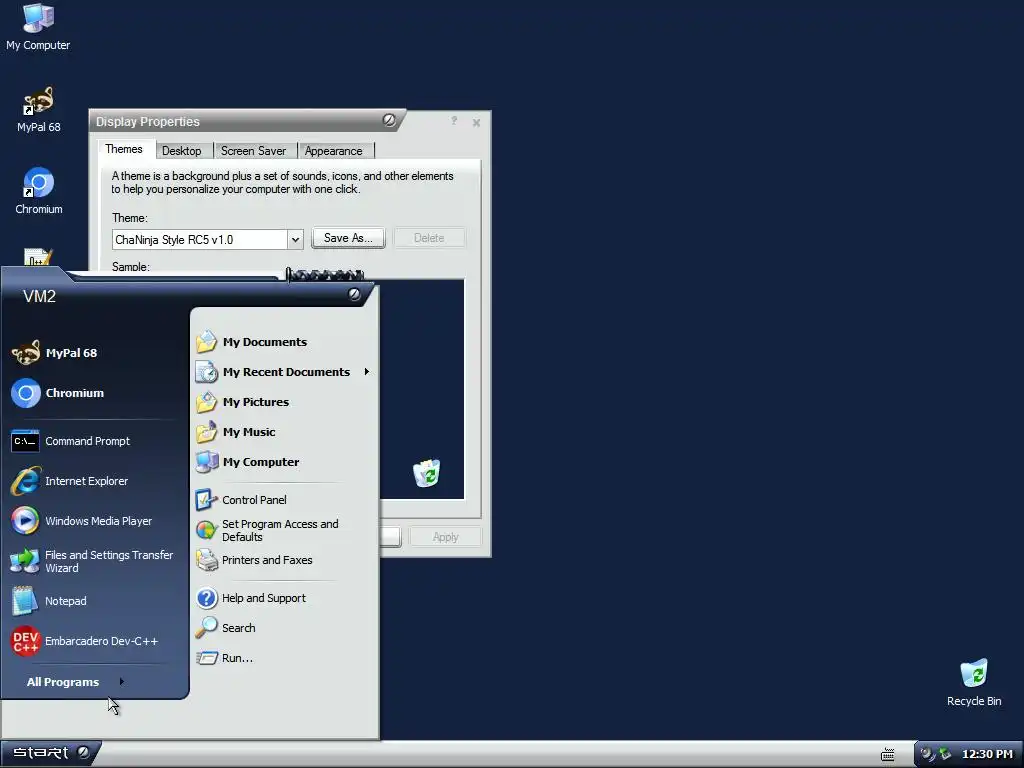The image size is (1024, 768).
Task: Select the Recycle Bin desktop icon
Action: (974, 682)
